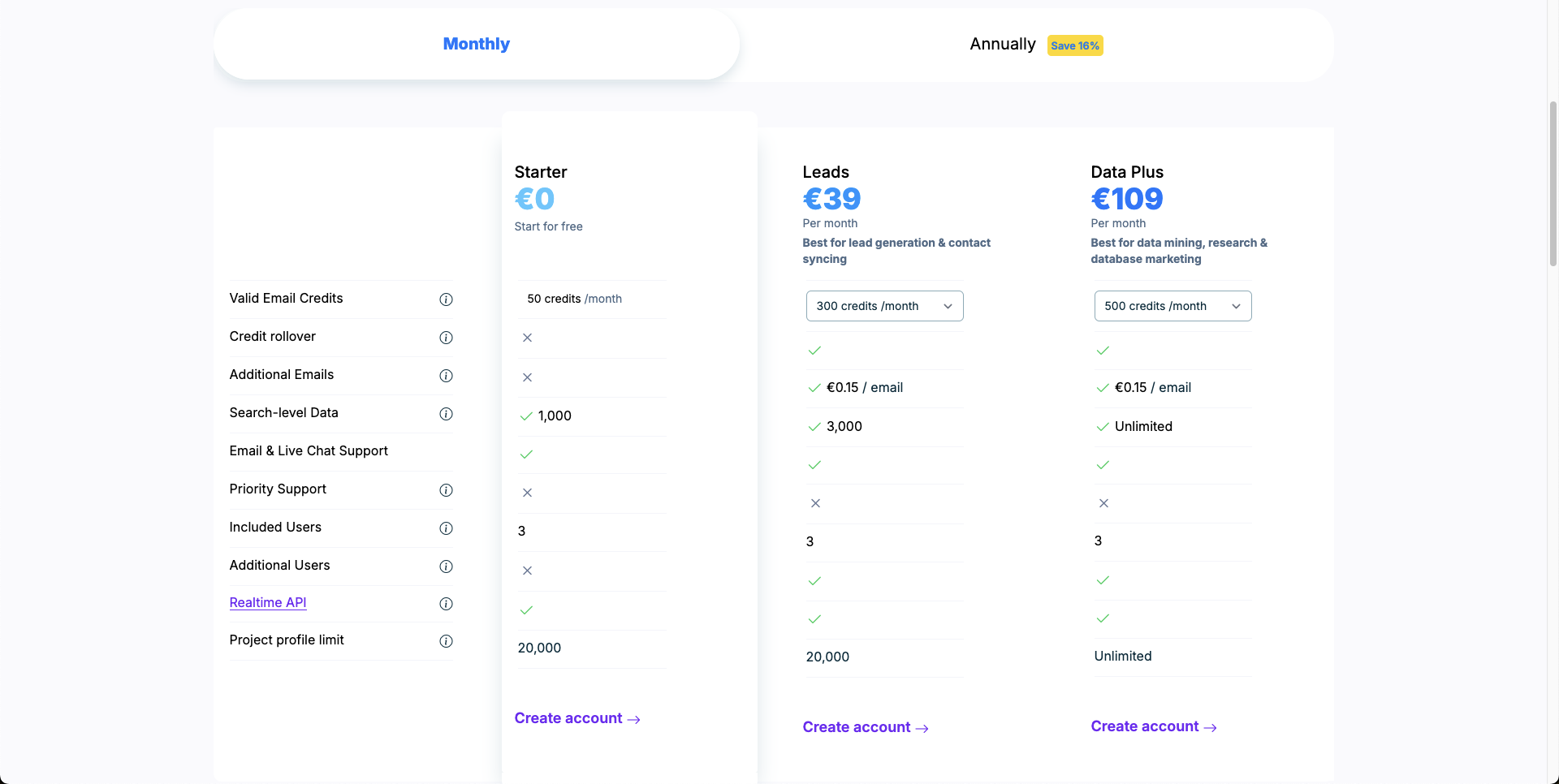Image resolution: width=1559 pixels, height=784 pixels.
Task: Click Leads 3,000 search-level value
Action: (x=844, y=427)
